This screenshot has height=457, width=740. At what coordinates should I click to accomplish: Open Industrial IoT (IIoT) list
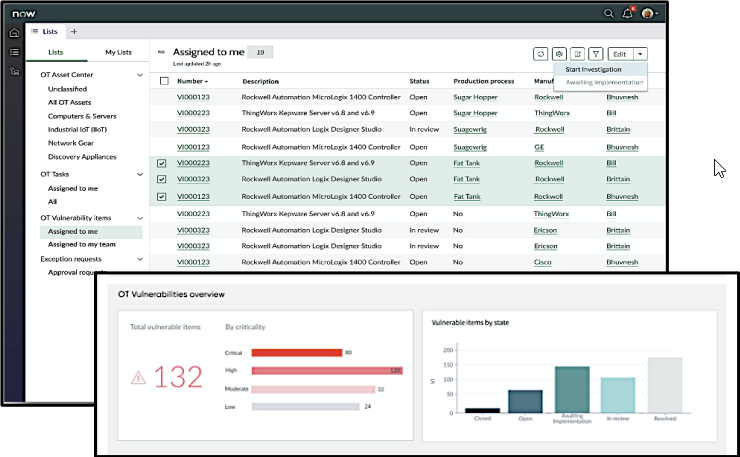(77, 129)
